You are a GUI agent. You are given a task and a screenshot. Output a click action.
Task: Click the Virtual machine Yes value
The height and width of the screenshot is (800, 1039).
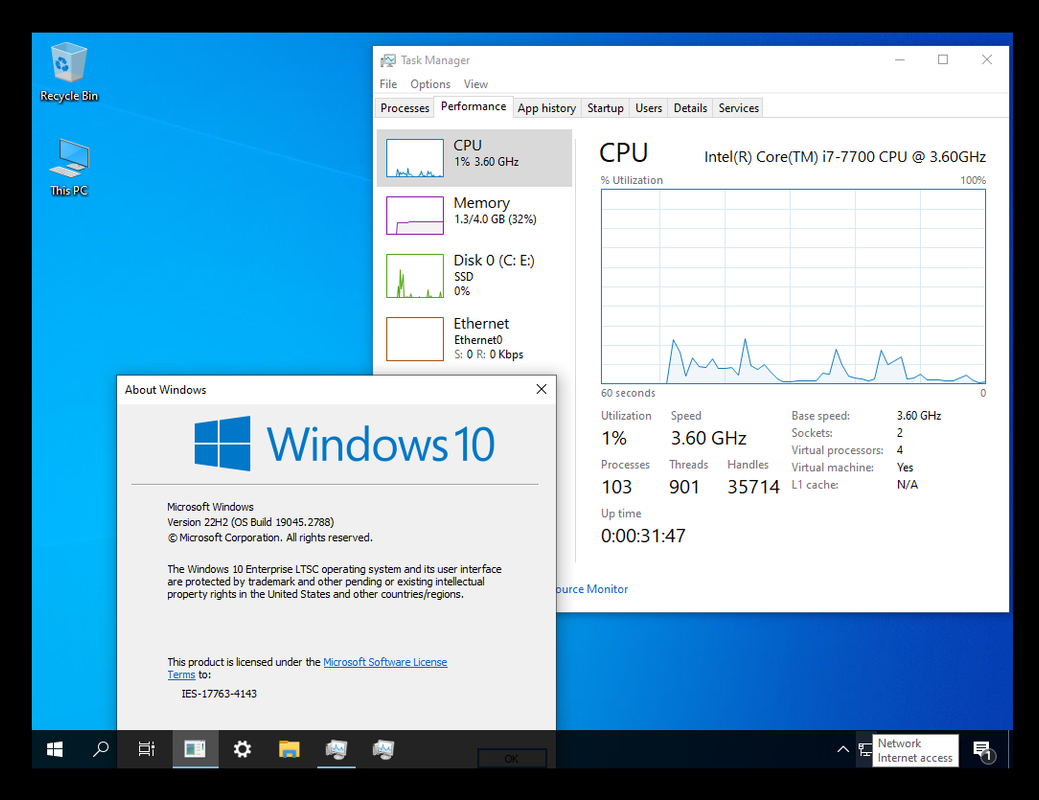(905, 467)
